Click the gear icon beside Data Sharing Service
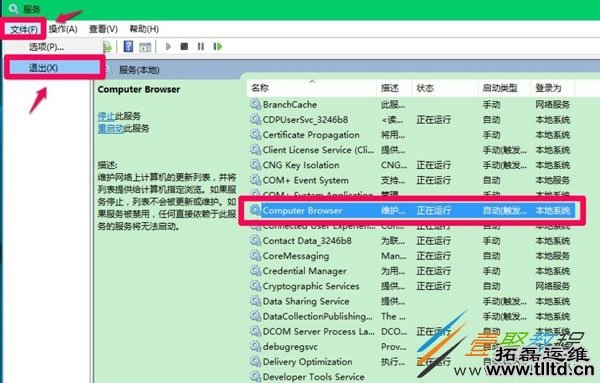The height and width of the screenshot is (383, 600). 255,301
